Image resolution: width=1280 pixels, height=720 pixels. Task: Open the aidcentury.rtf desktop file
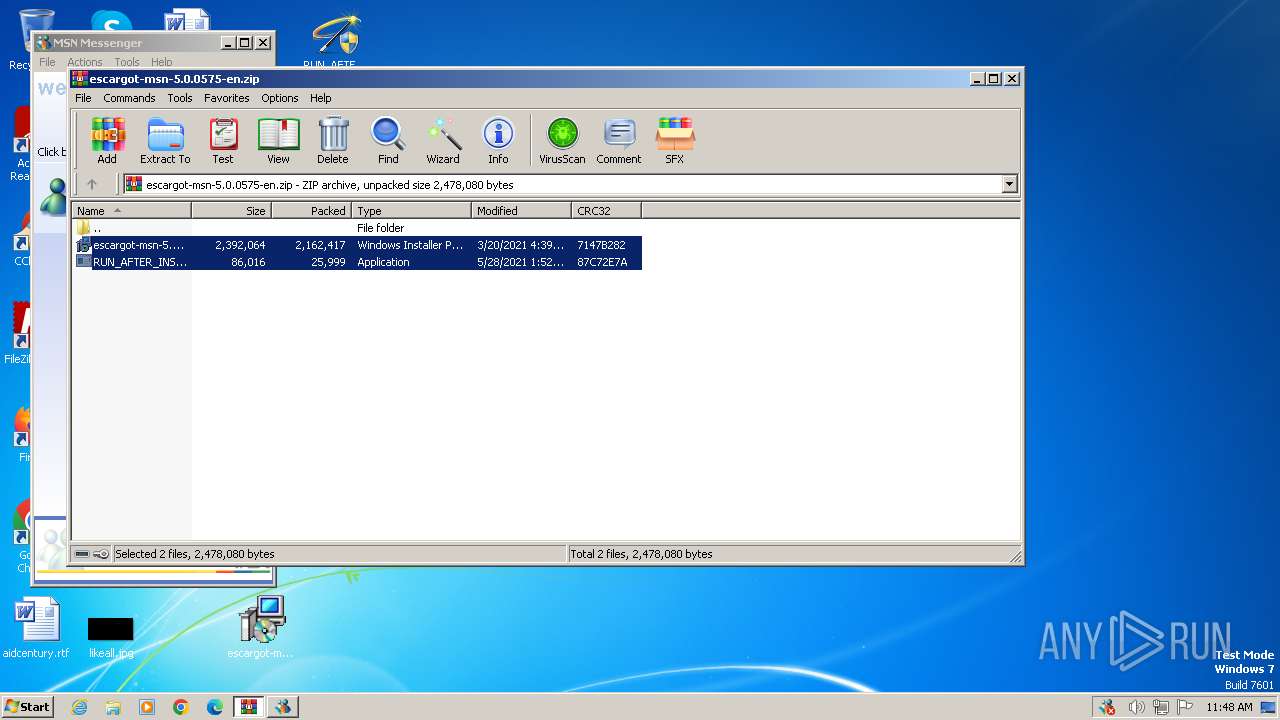point(36,629)
